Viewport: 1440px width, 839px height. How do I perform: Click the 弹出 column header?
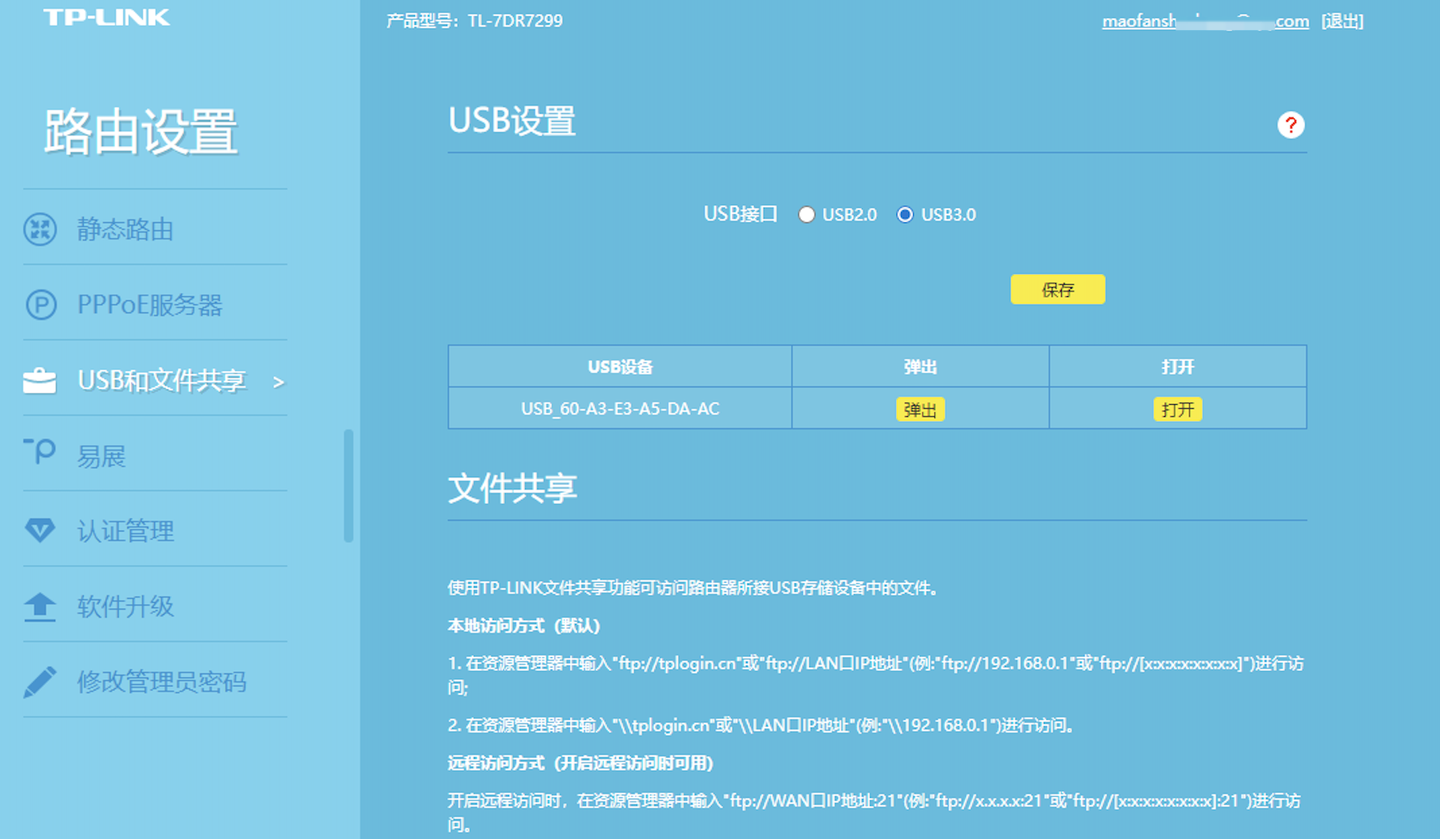tap(920, 367)
